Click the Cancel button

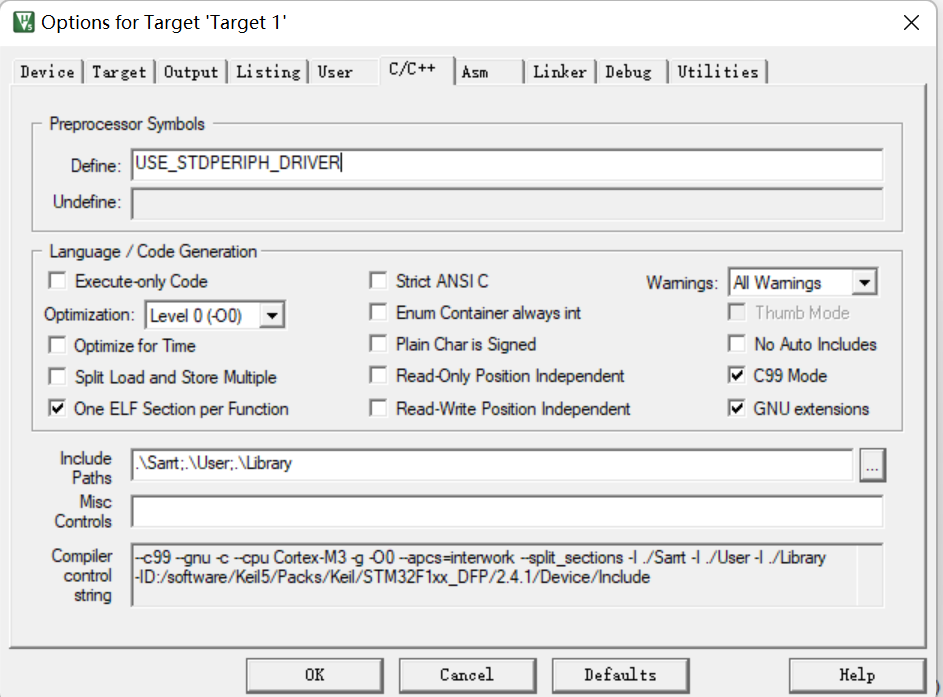467,675
